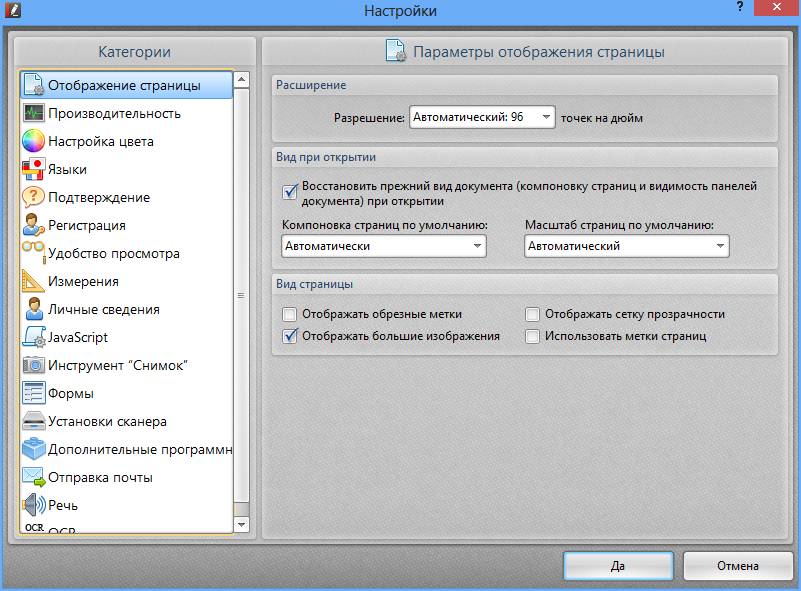Select the Установки сканера label

point(107,421)
